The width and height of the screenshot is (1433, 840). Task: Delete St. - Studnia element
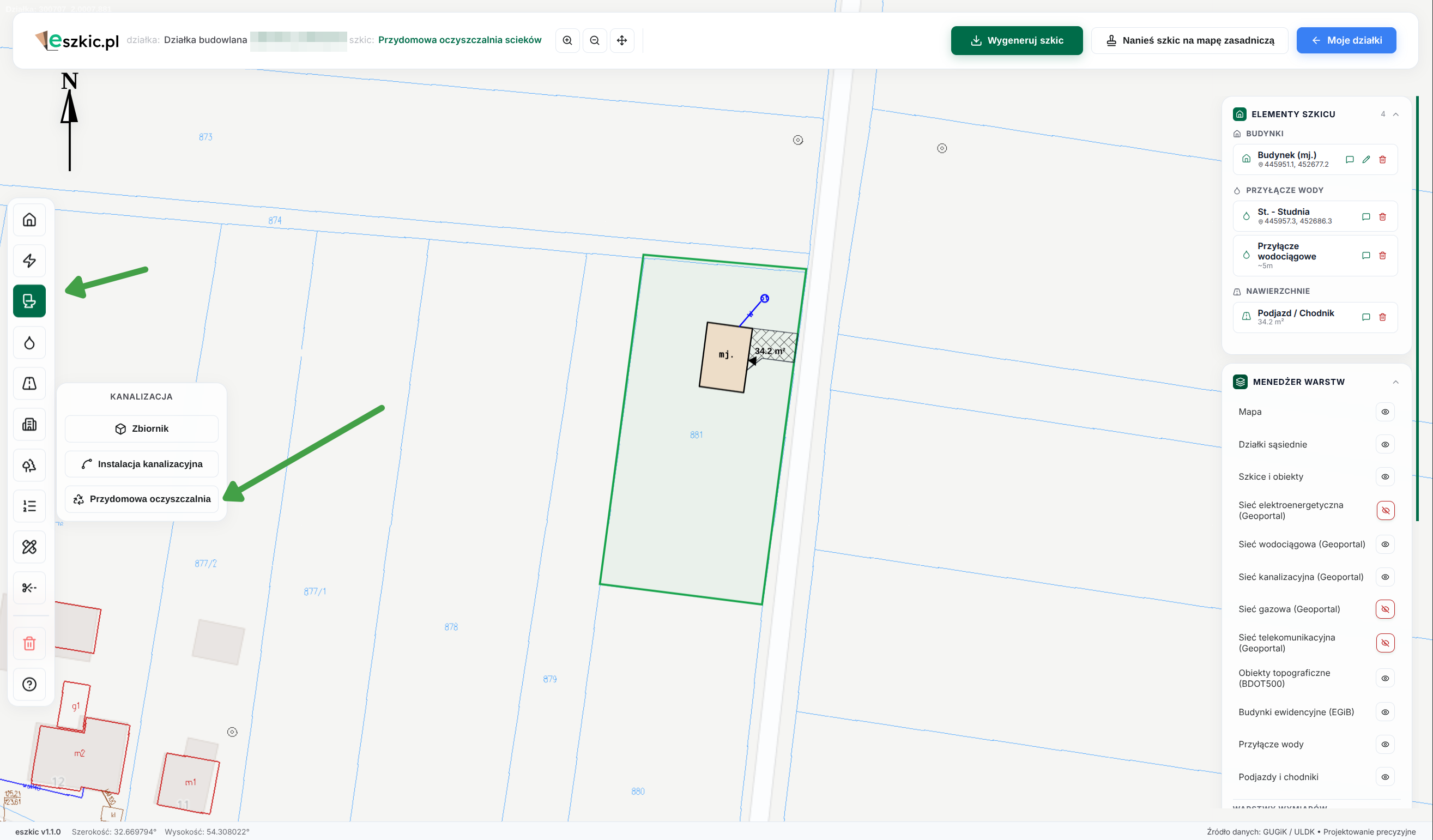[x=1382, y=217]
